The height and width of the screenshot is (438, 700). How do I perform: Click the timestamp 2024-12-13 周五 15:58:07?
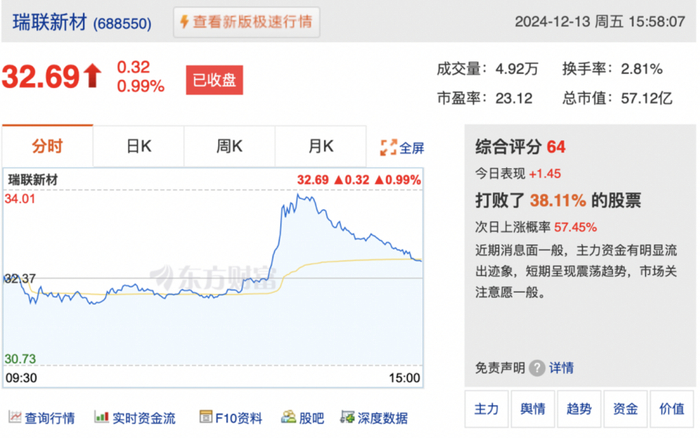[600, 21]
